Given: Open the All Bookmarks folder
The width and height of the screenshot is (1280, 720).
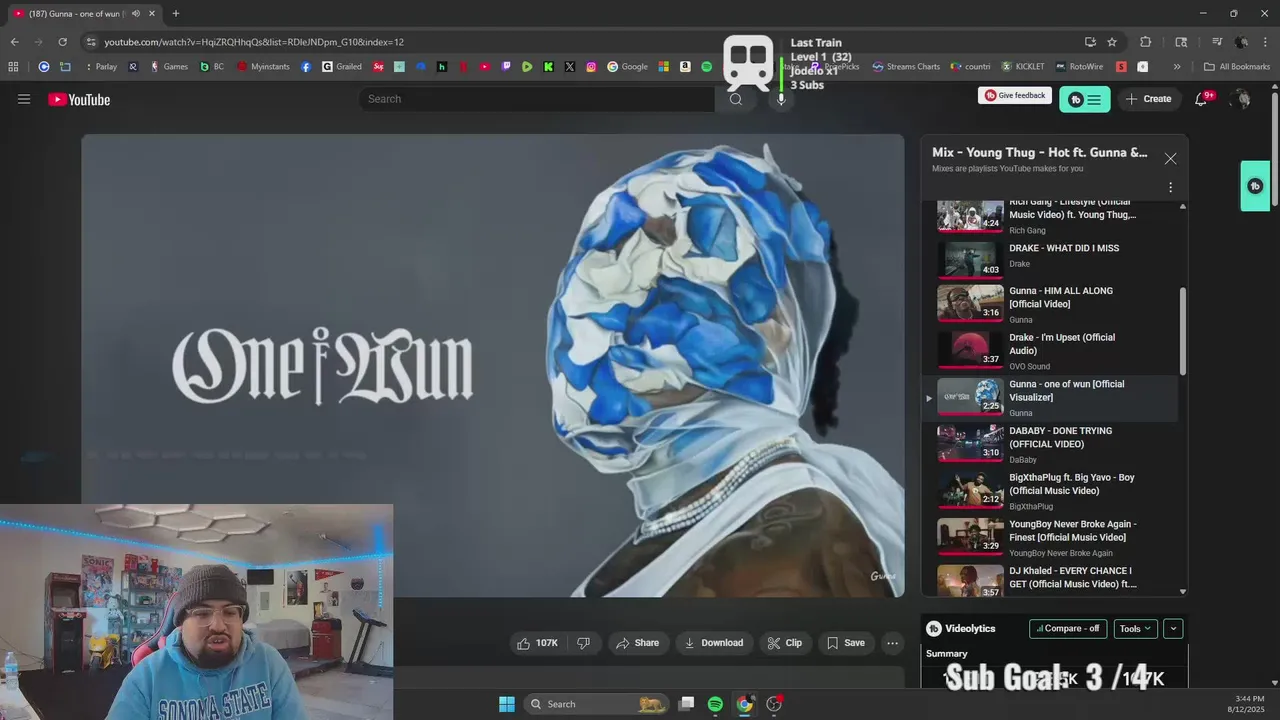Looking at the screenshot, I should click(x=1237, y=67).
